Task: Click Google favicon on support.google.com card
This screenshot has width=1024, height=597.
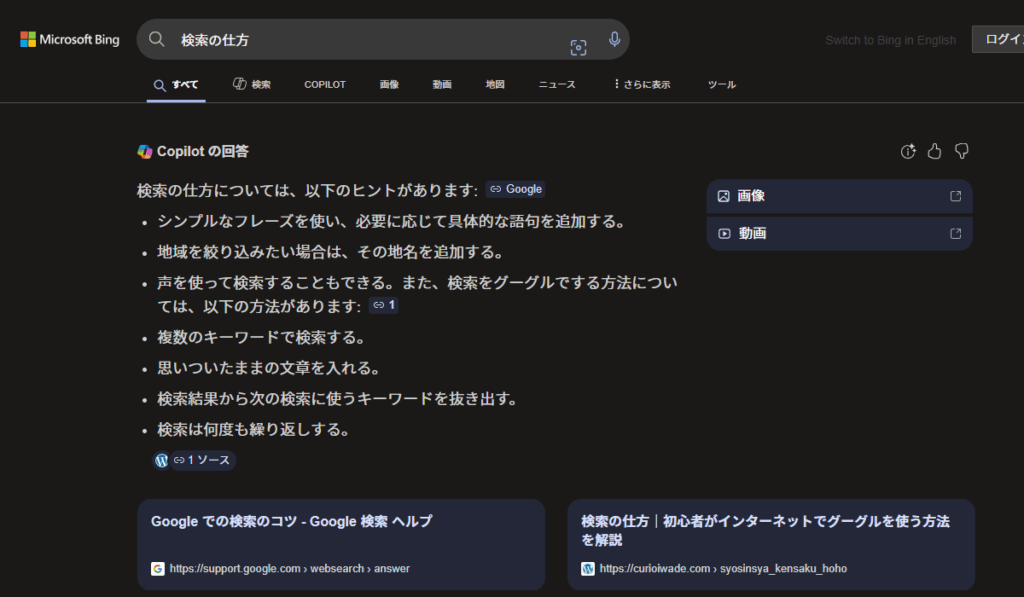Action: coord(157,569)
